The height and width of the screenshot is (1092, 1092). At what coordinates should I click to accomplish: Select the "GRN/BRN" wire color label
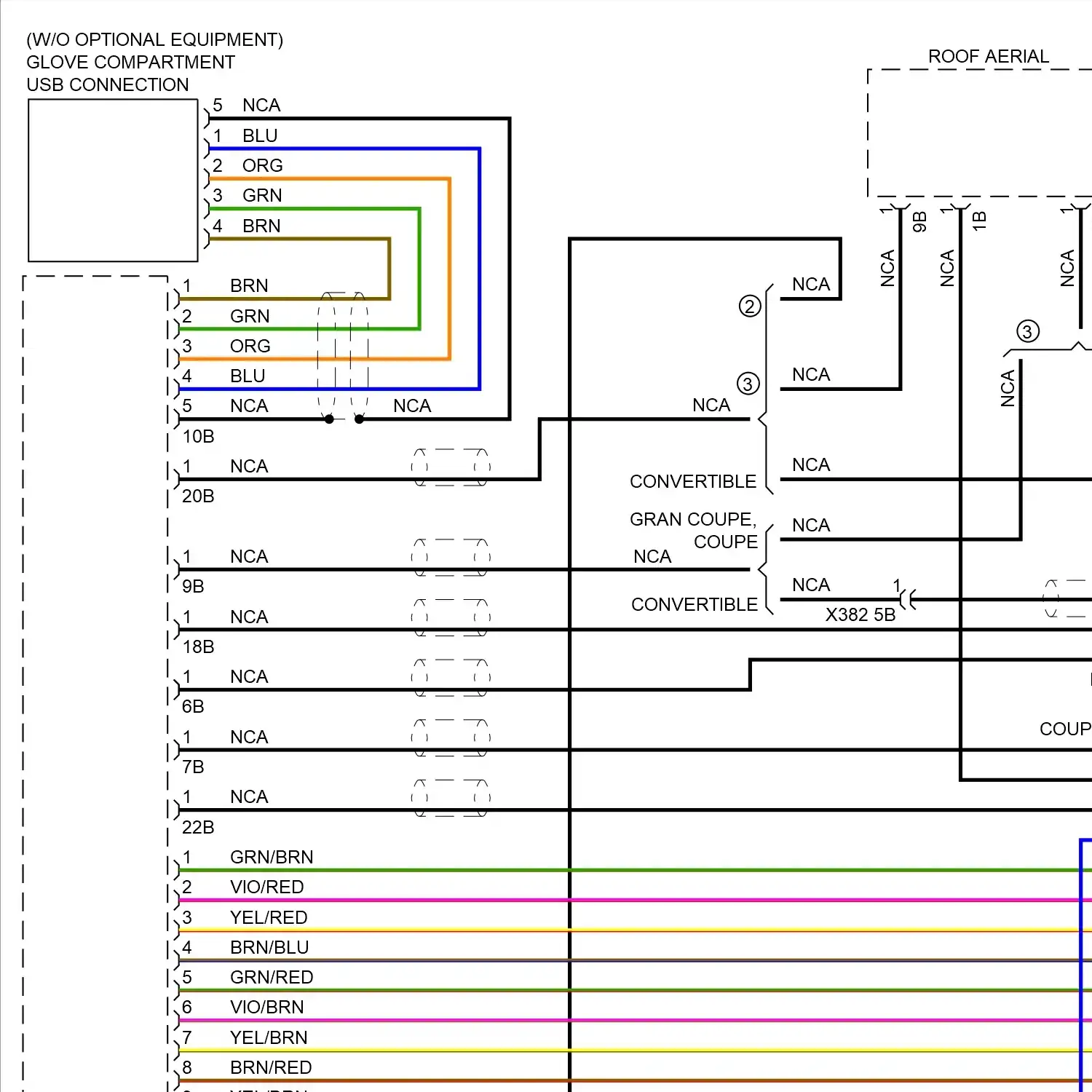pyautogui.click(x=272, y=857)
